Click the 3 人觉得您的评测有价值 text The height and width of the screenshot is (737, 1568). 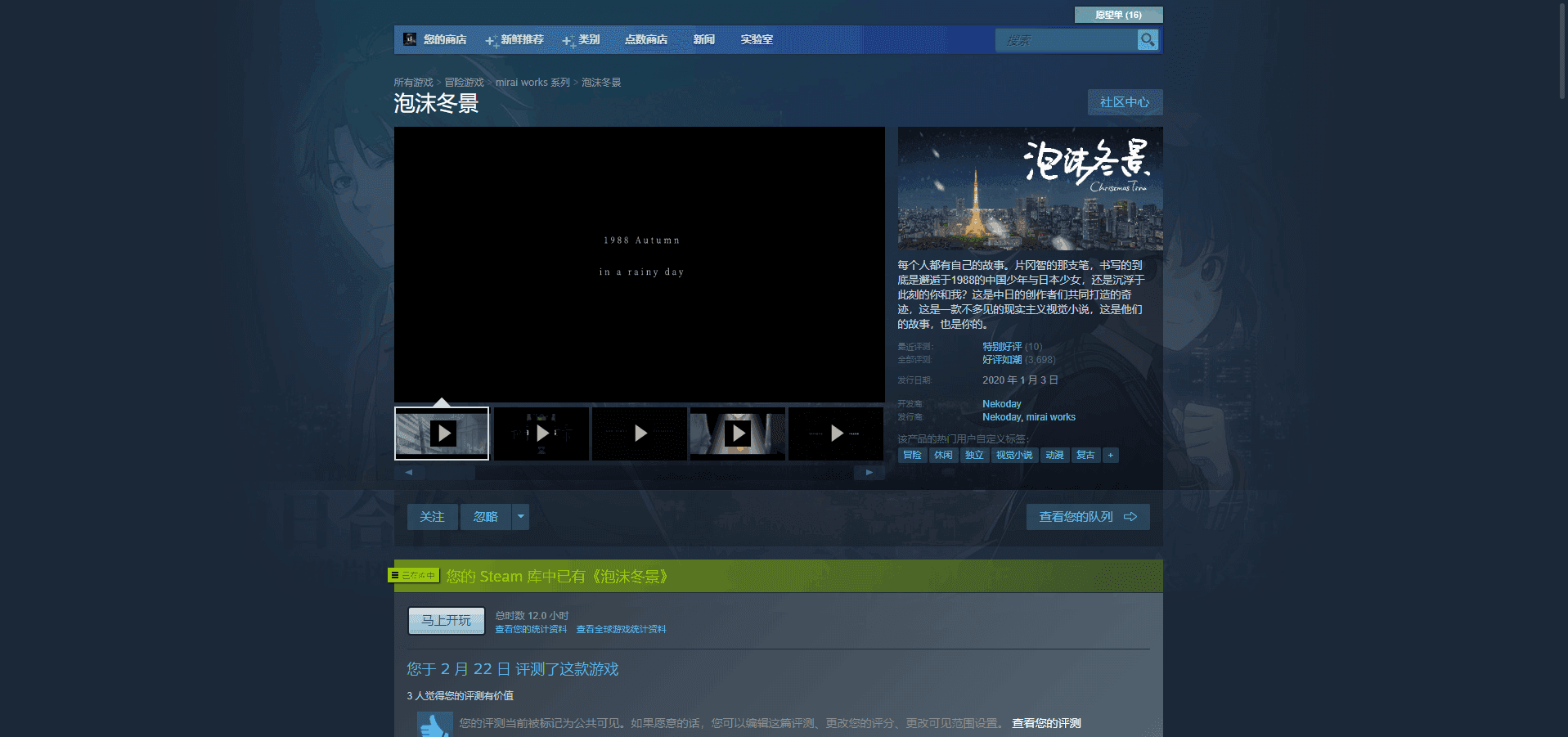point(460,696)
